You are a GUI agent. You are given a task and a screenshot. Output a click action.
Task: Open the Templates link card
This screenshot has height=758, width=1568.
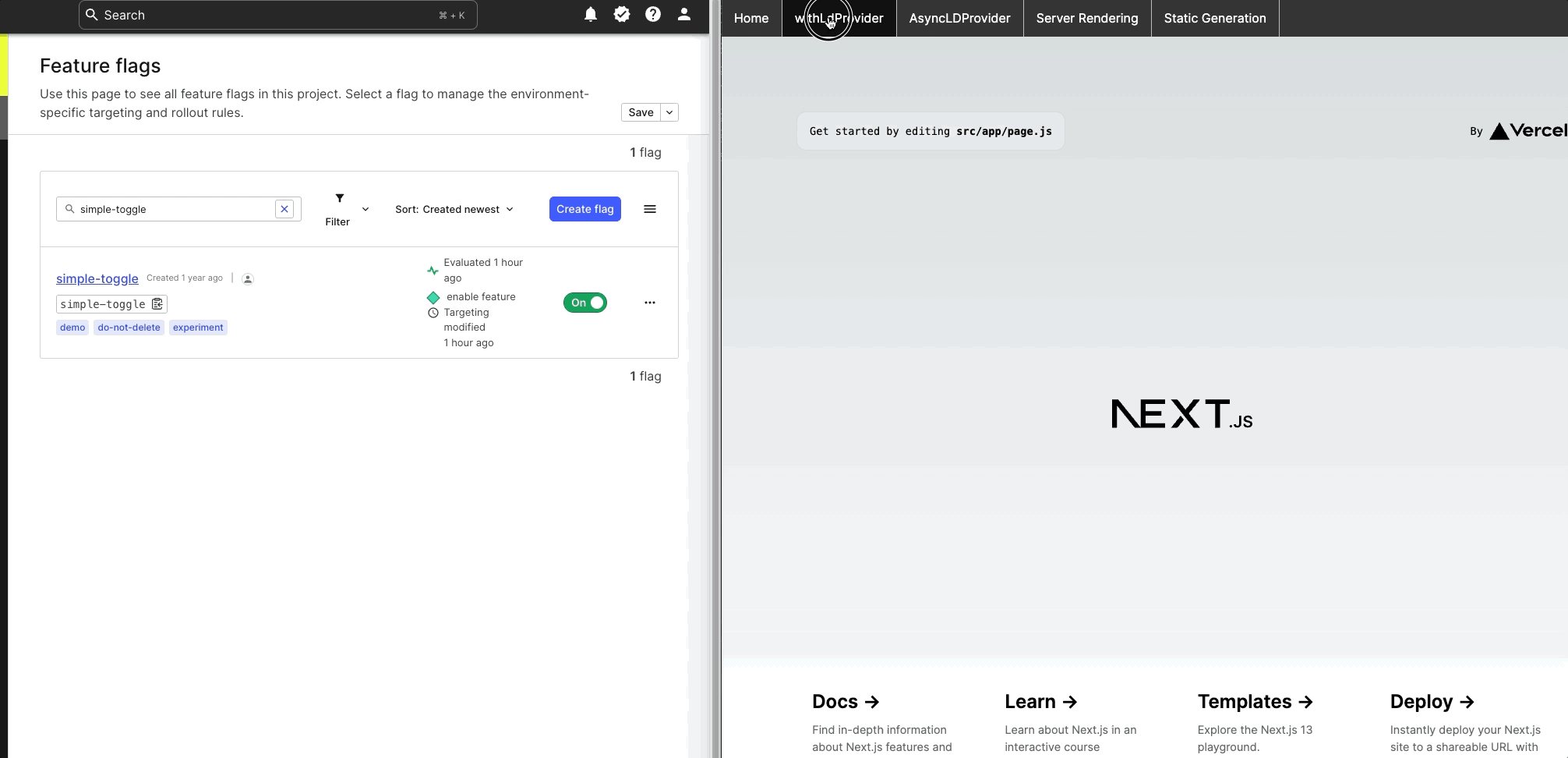1268,722
